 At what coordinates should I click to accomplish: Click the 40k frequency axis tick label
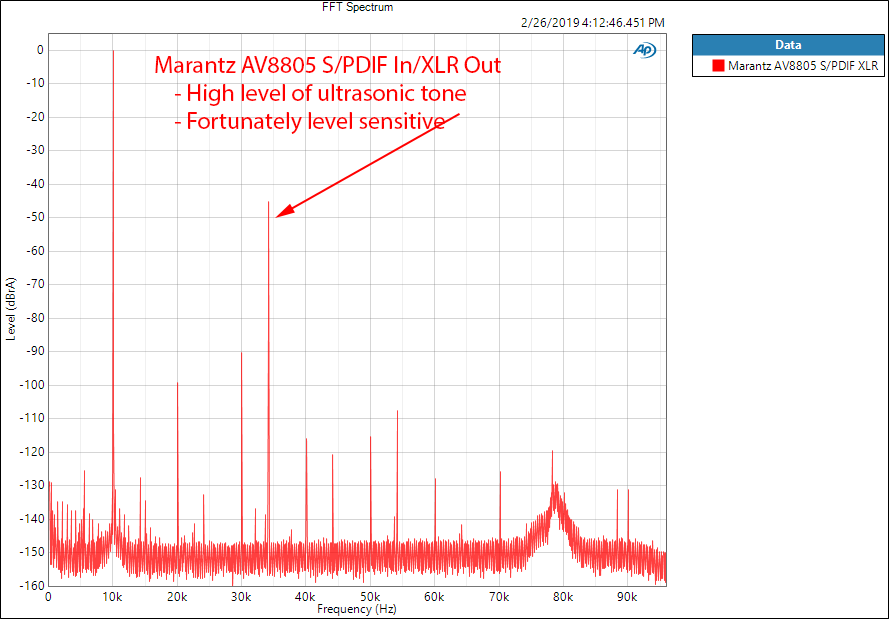point(306,597)
